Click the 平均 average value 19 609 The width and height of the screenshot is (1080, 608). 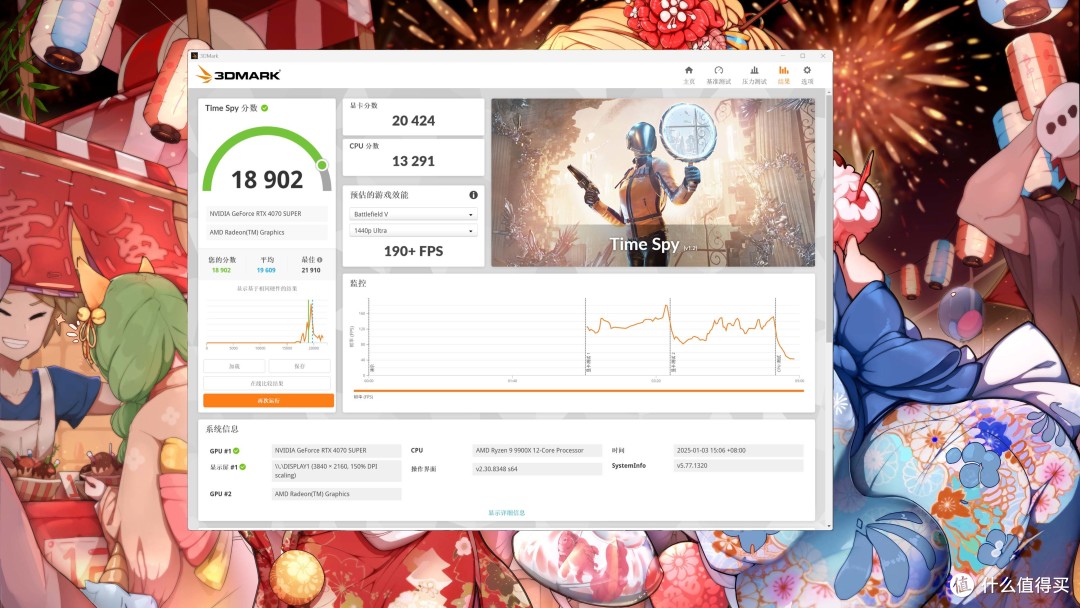[267, 271]
